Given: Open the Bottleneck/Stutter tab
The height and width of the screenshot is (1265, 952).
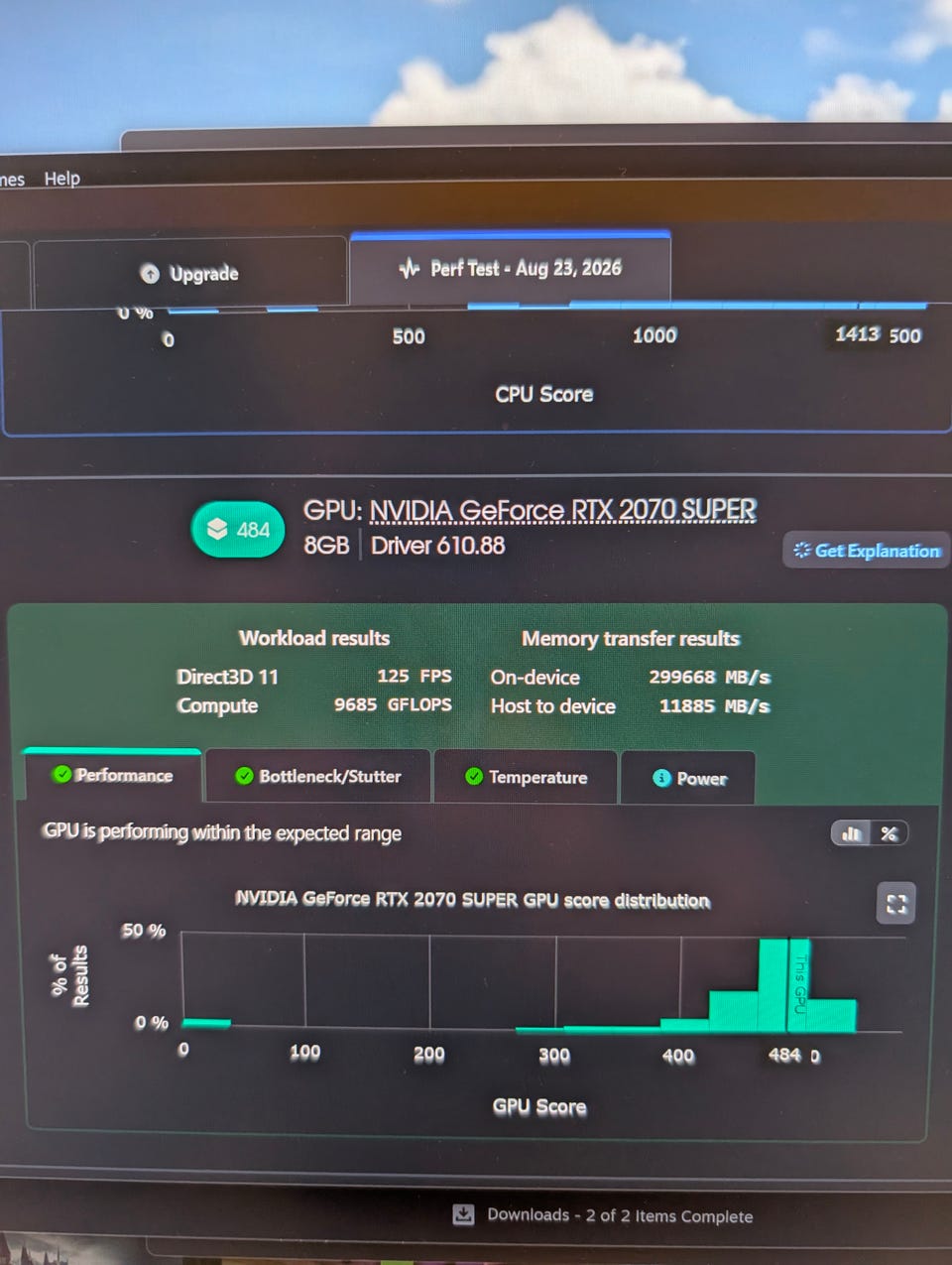Looking at the screenshot, I should [x=317, y=776].
